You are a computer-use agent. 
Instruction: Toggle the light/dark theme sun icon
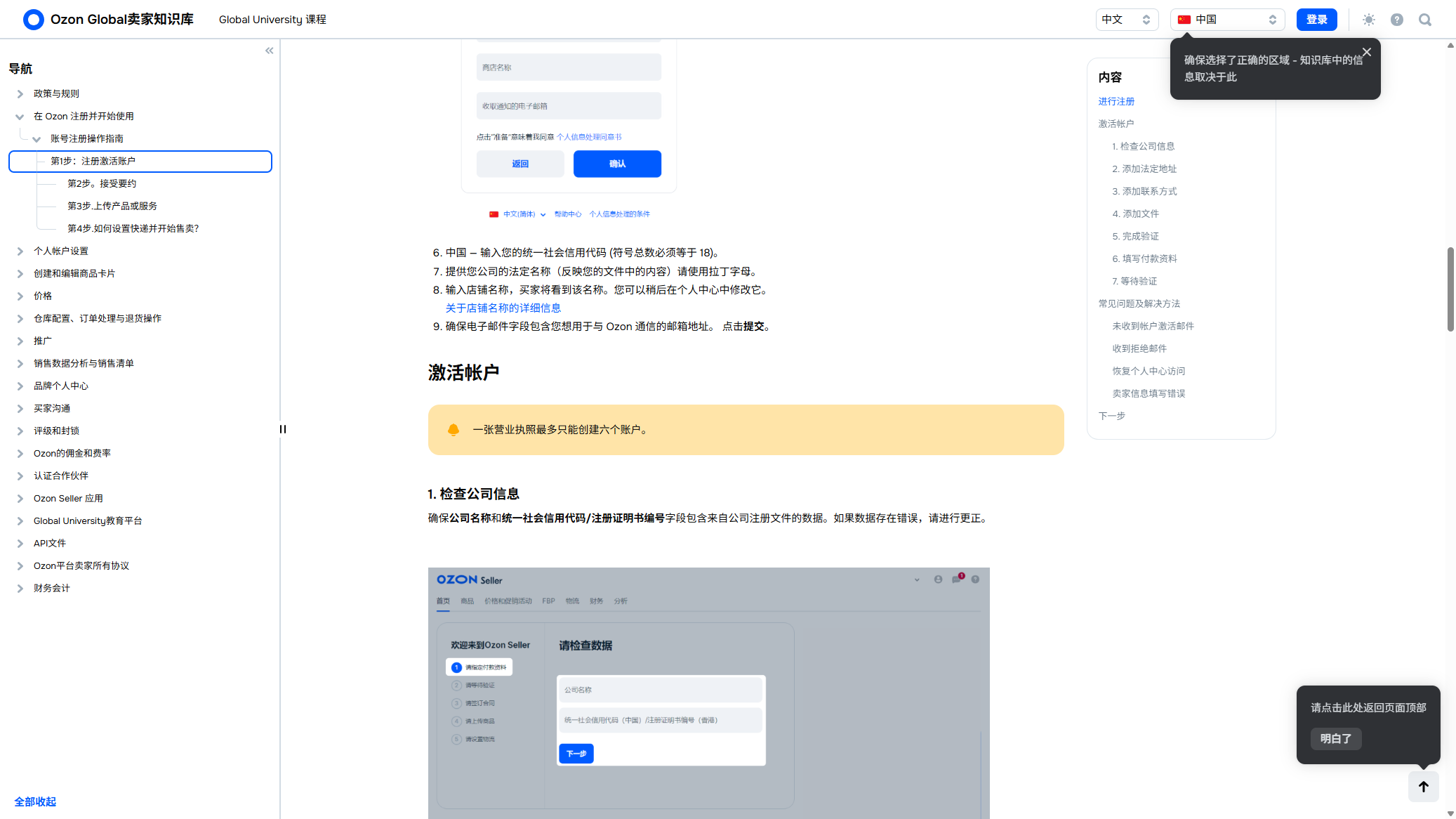coord(1368,20)
